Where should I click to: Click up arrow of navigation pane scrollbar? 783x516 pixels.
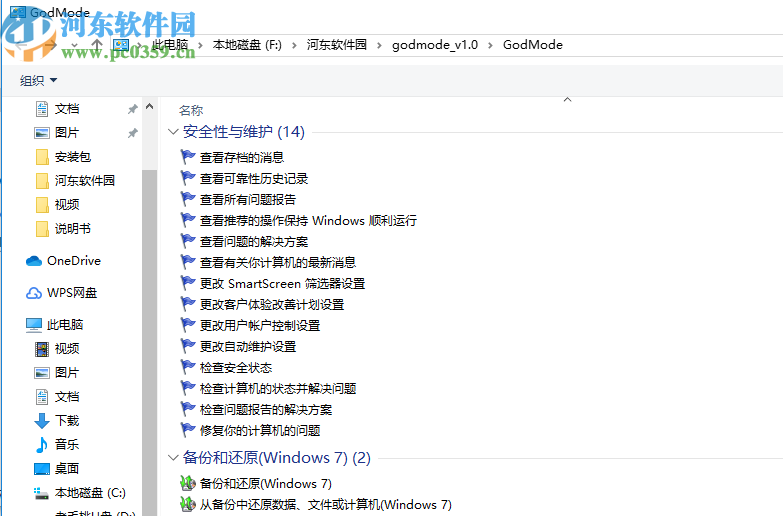tap(149, 106)
